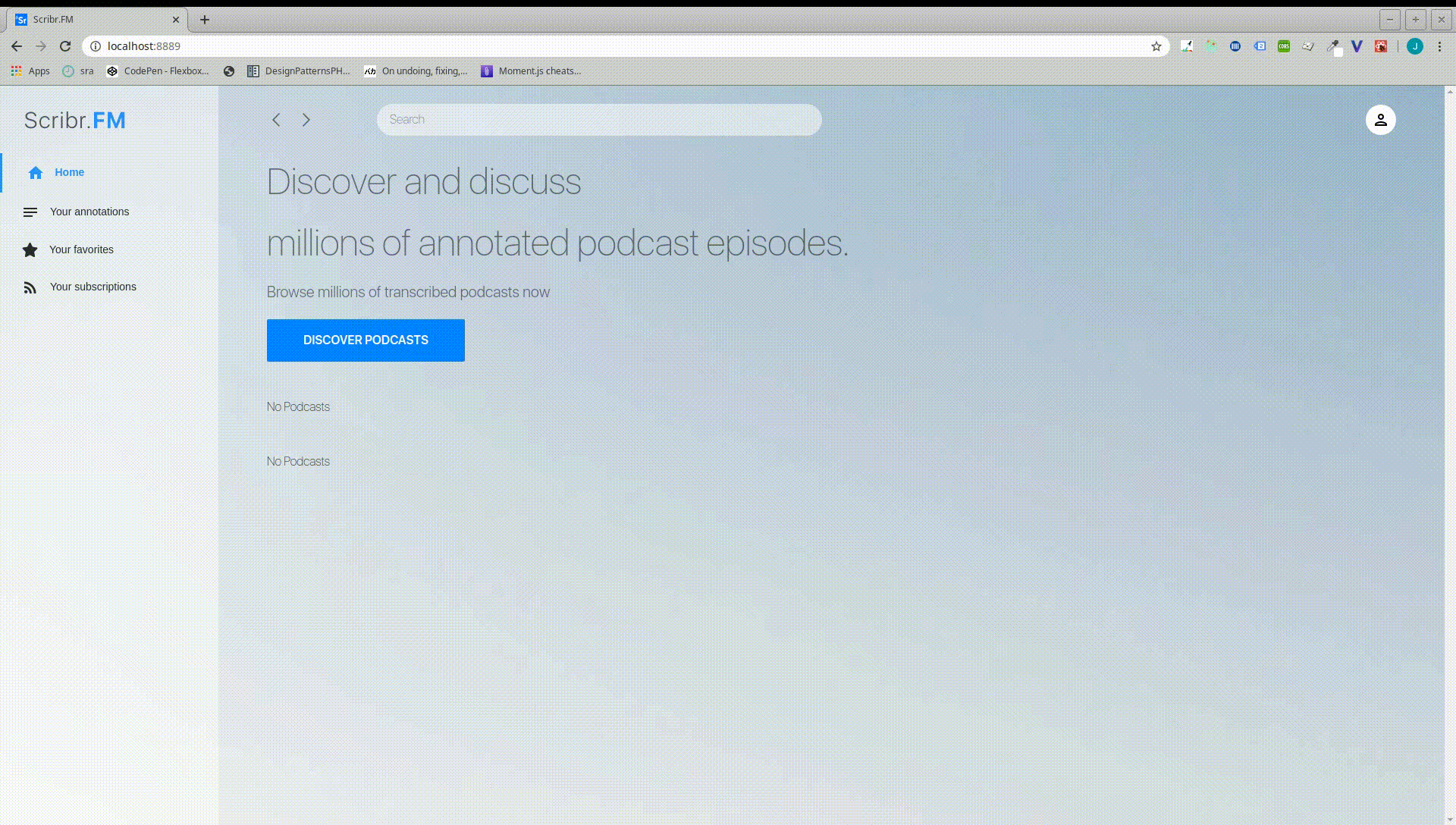
Task: Toggle the bookmark star in address bar
Action: [x=1156, y=46]
